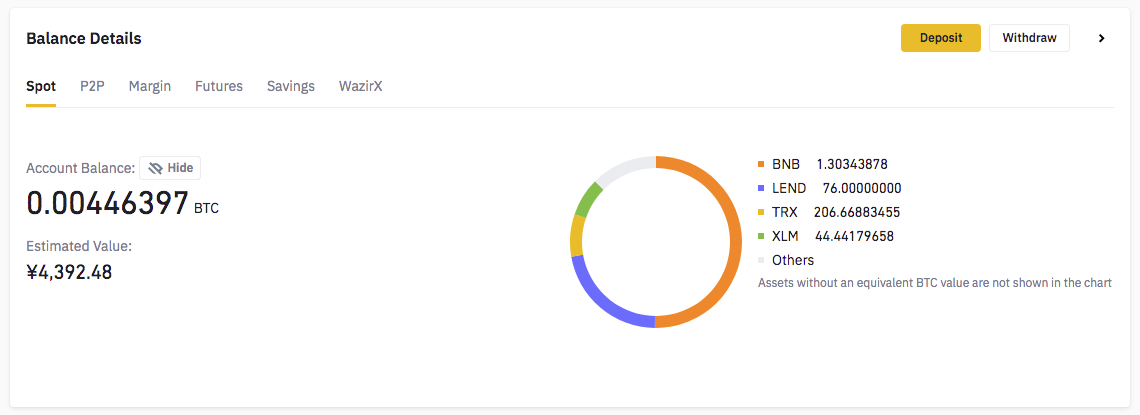Click the Withdraw button
The image size is (1140, 415).
click(1029, 38)
